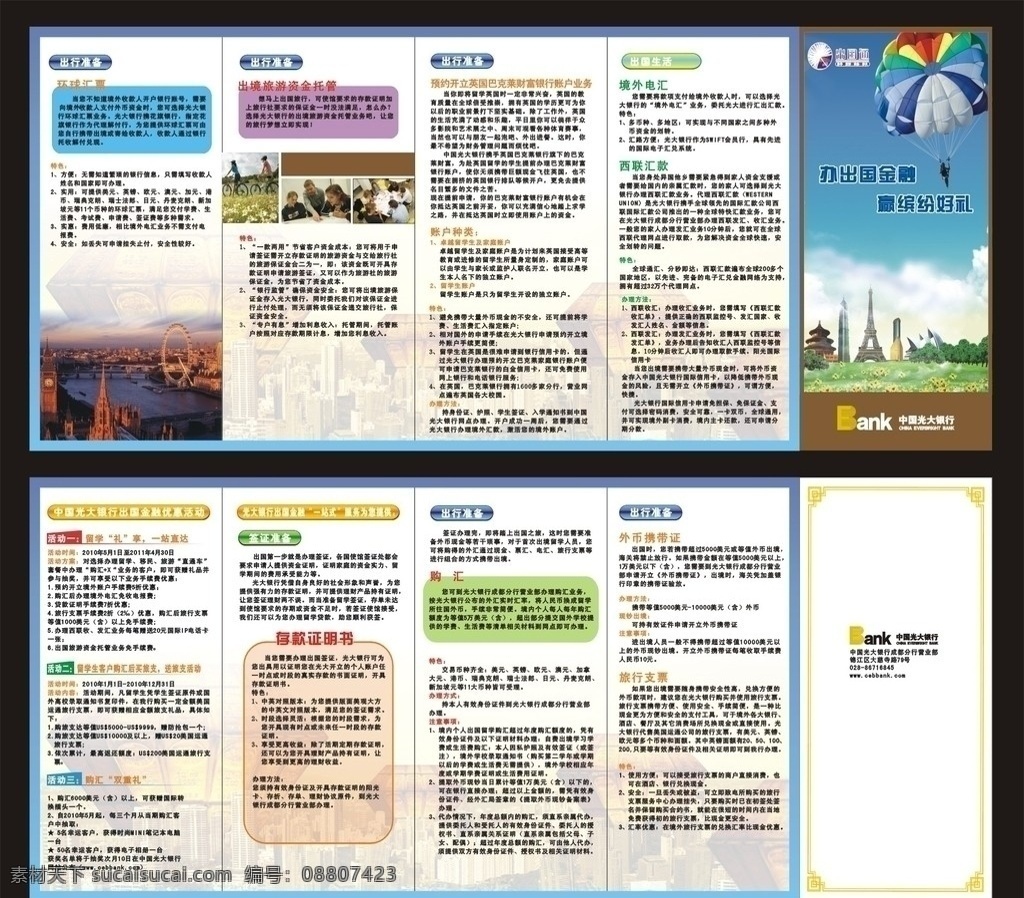Click the green rounded text box under 购汇
1024x898 pixels.
(511, 609)
